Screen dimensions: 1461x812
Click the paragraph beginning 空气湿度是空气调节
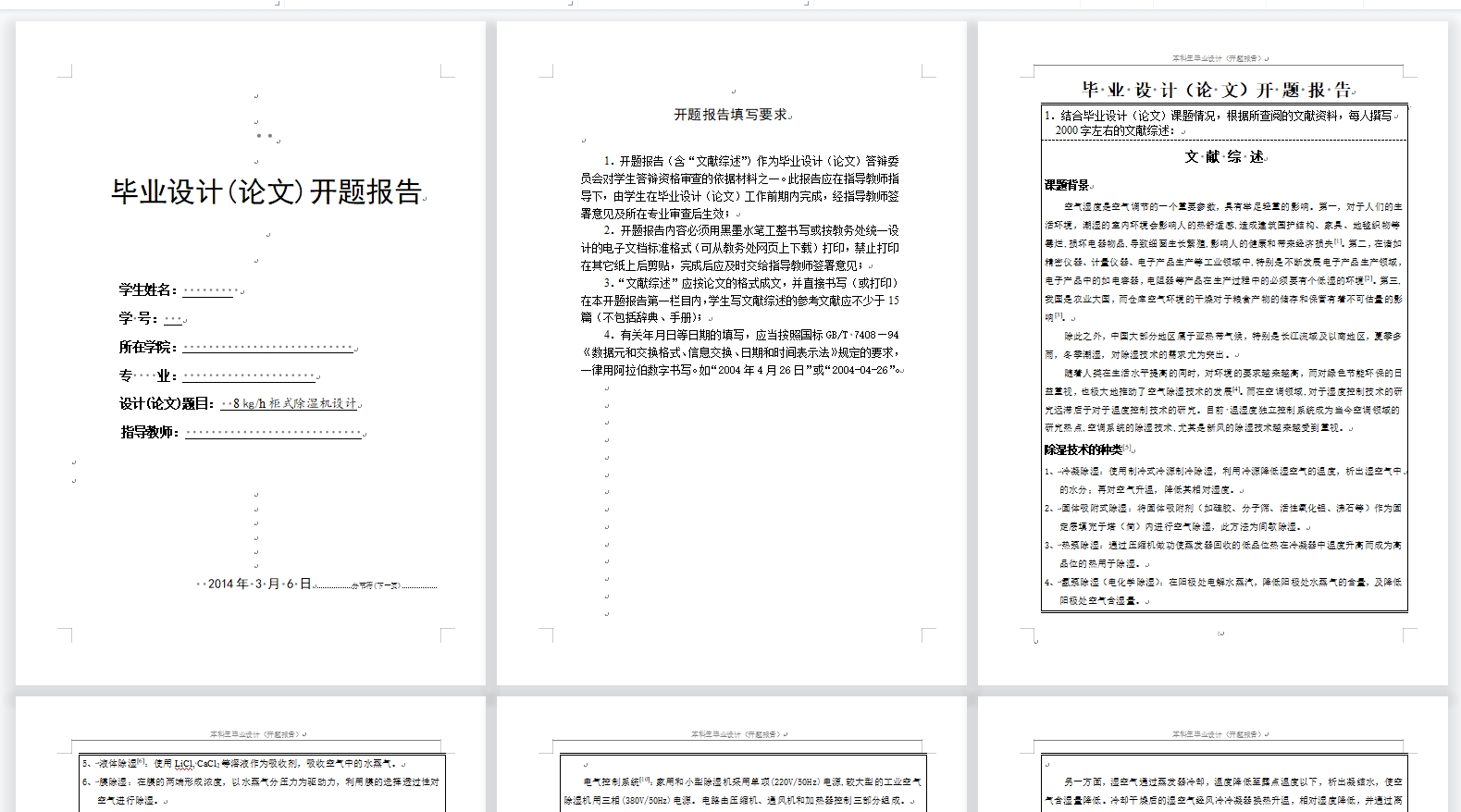coord(1223,262)
